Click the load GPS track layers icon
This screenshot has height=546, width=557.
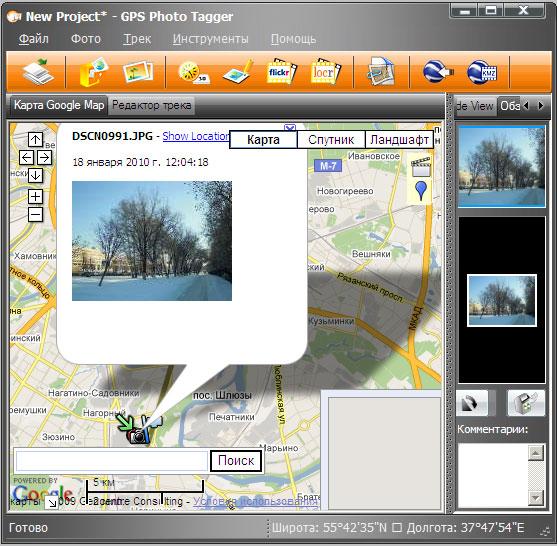[38, 71]
